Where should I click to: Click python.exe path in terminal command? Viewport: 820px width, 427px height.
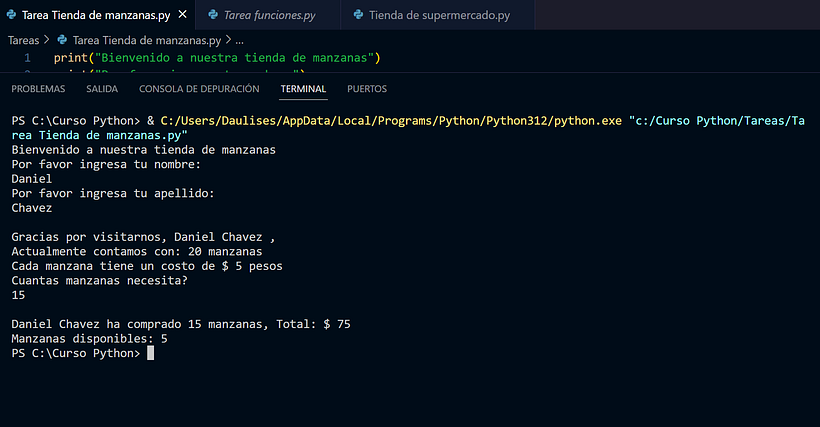(x=391, y=121)
